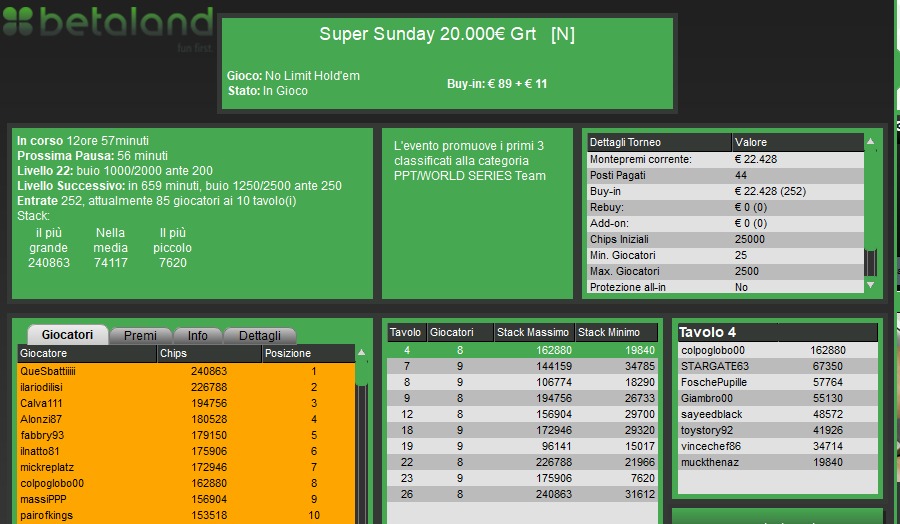Click the Valore column header

tap(798, 142)
